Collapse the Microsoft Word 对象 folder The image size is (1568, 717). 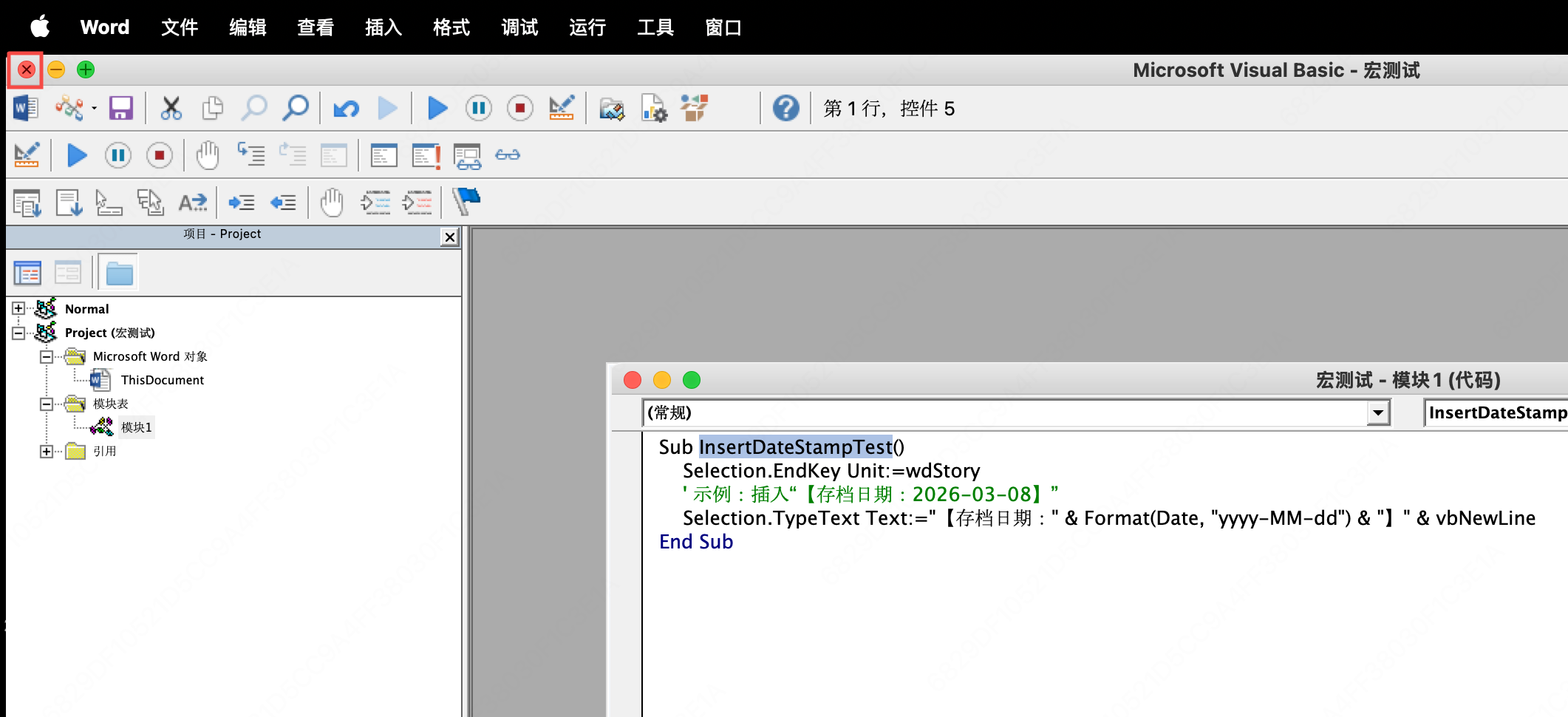(47, 356)
